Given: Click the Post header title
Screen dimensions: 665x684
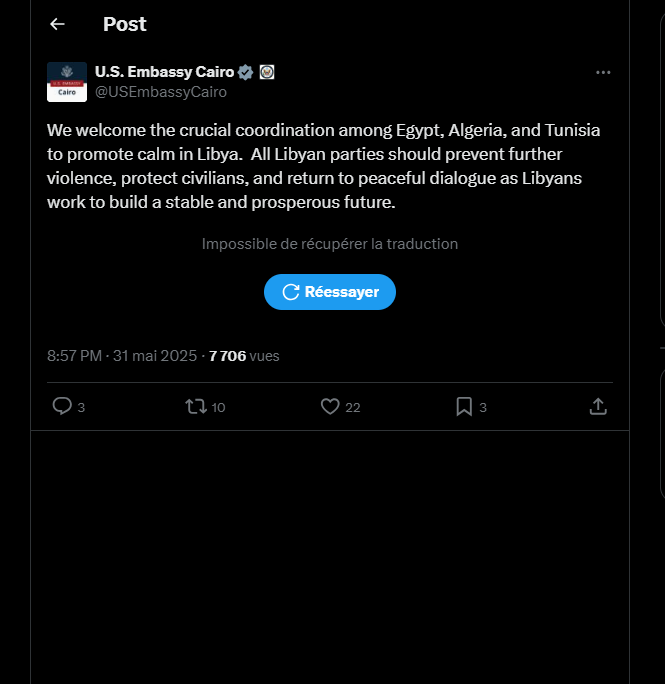Looking at the screenshot, I should (125, 24).
